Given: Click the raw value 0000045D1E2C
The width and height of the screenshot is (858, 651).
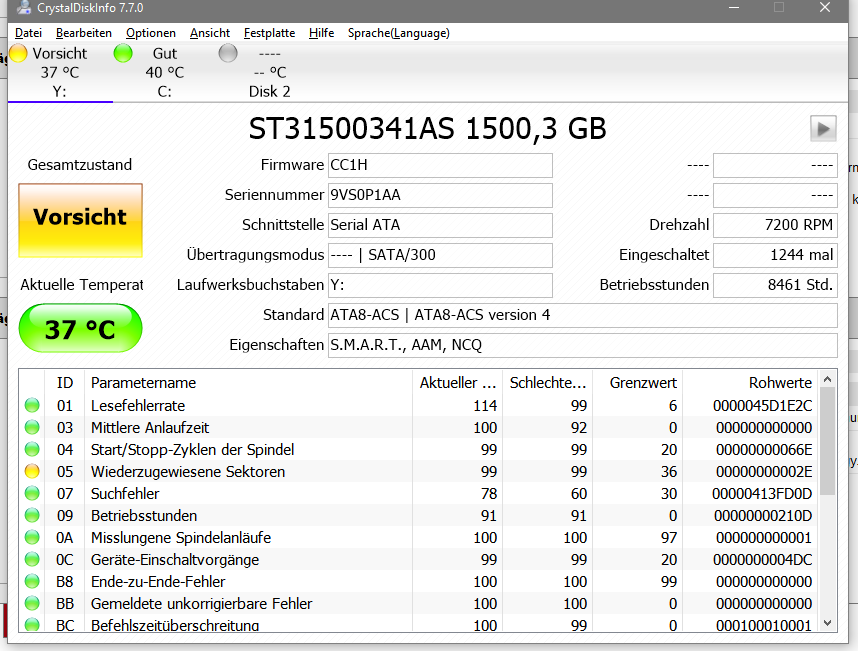Looking at the screenshot, I should 762,406.
